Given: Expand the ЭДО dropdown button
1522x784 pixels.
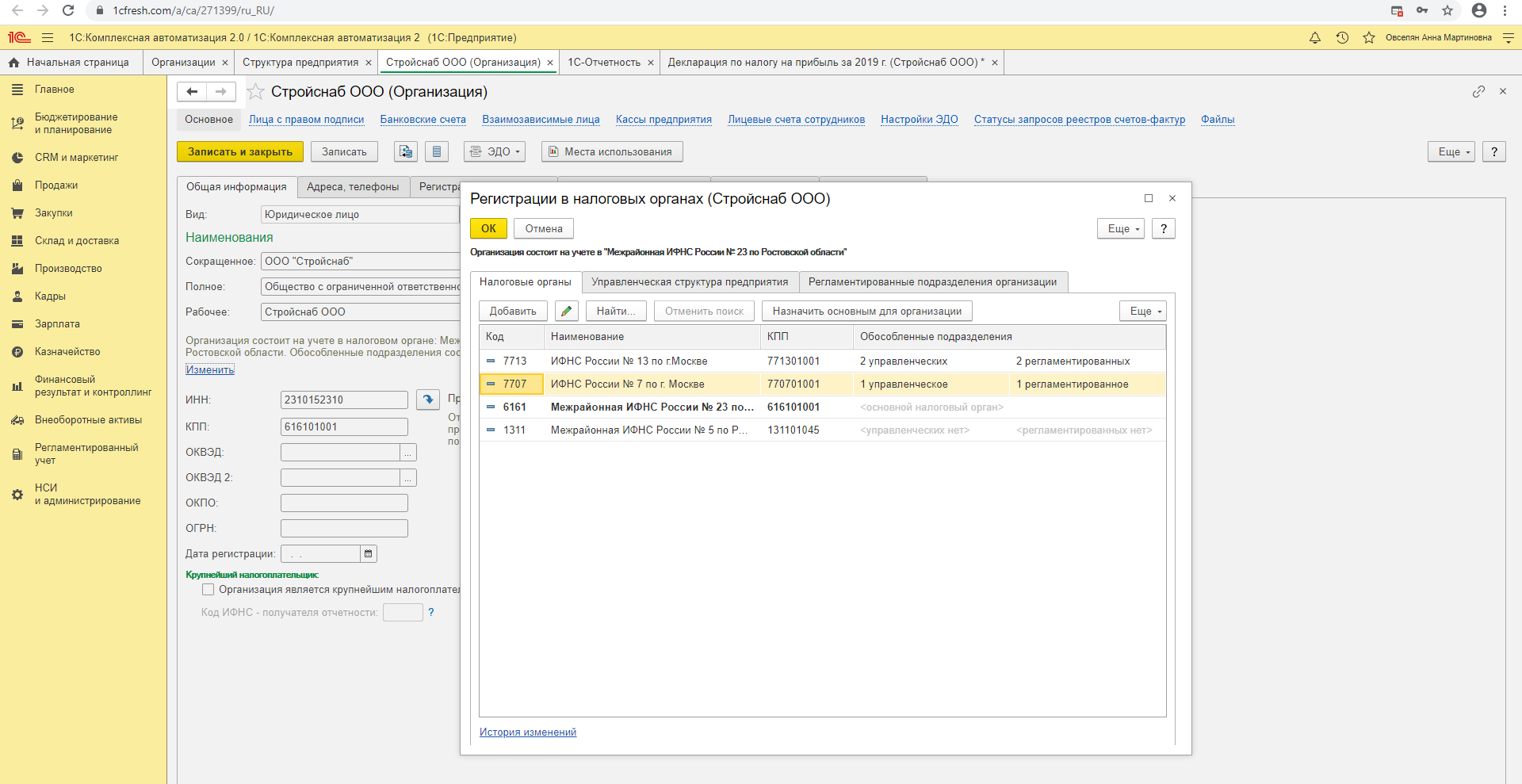Looking at the screenshot, I should pos(495,151).
